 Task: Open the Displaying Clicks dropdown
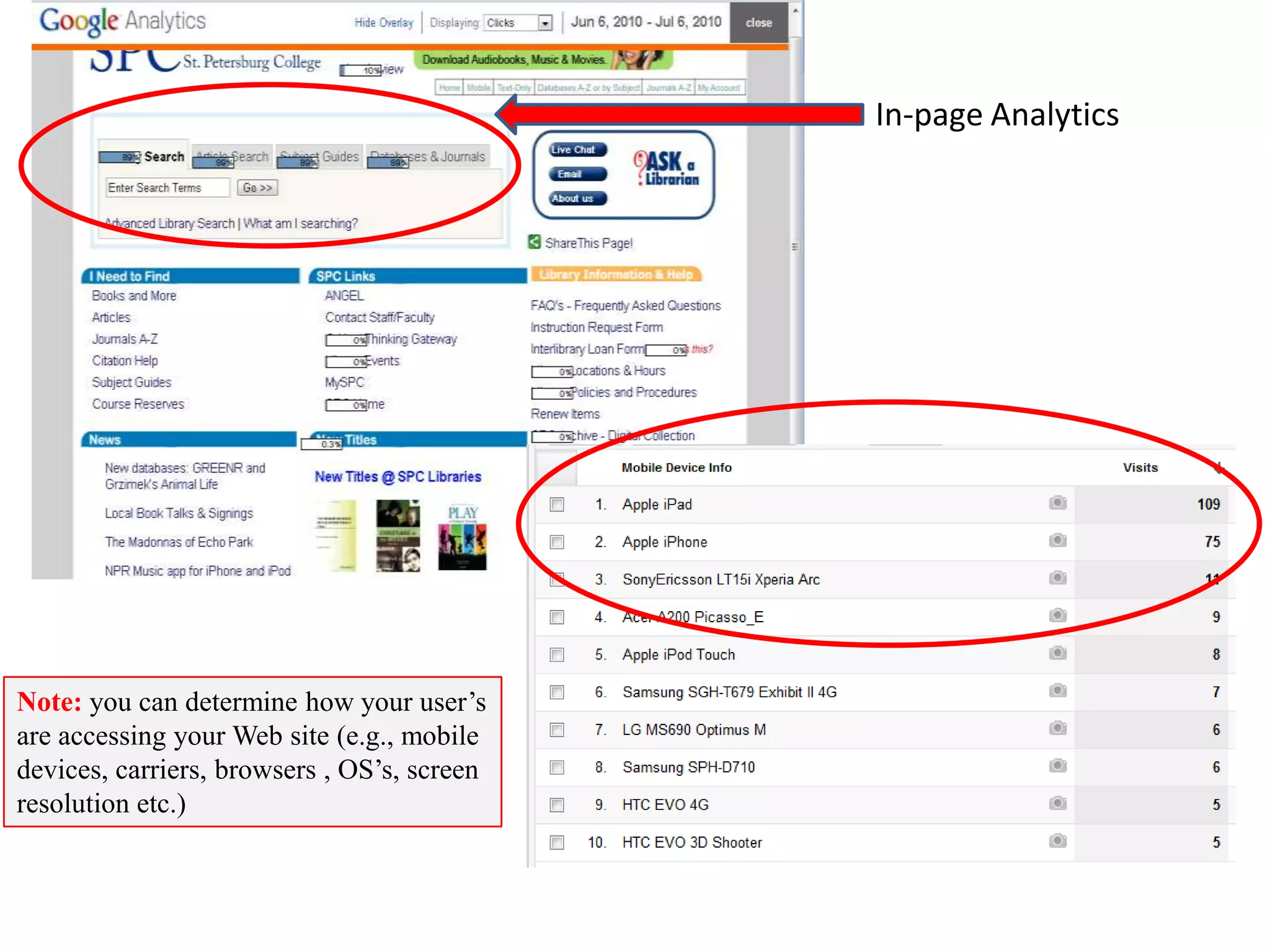(x=518, y=23)
